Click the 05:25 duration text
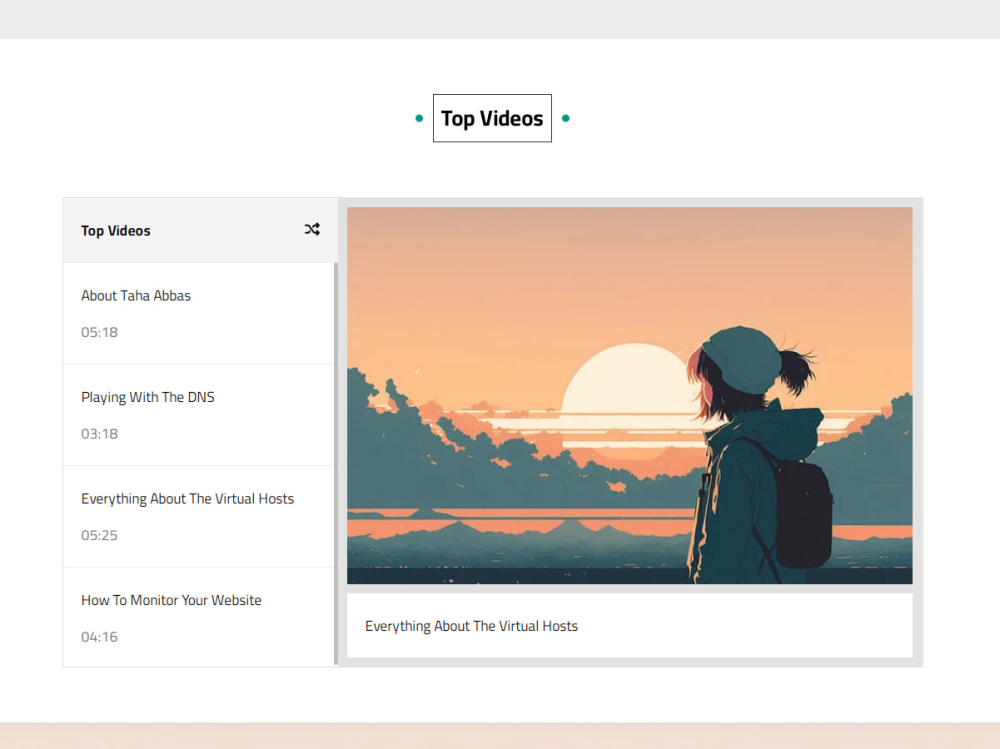Image resolution: width=1000 pixels, height=749 pixels. click(99, 535)
